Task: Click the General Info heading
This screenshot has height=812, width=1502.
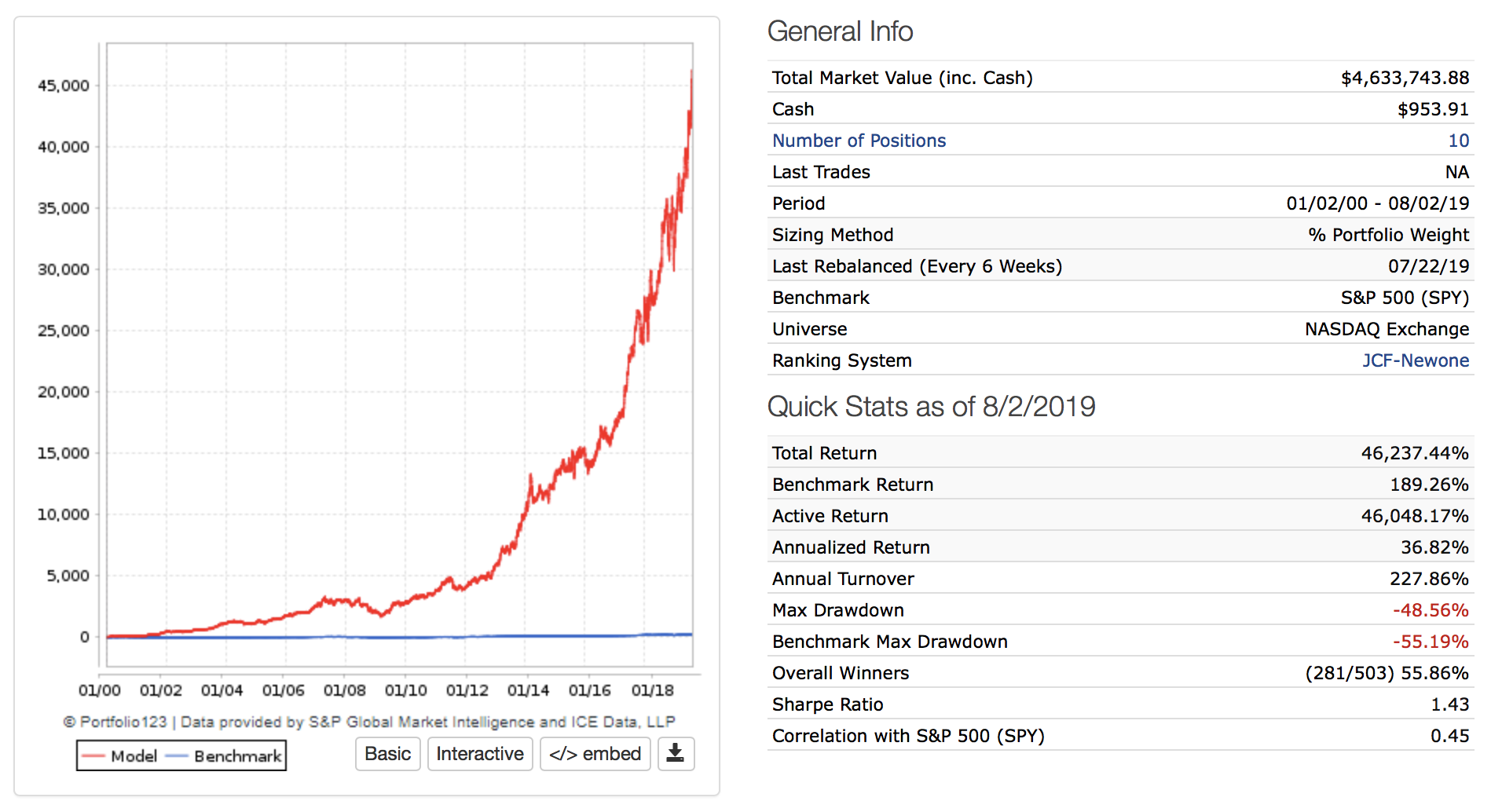Action: tap(840, 31)
